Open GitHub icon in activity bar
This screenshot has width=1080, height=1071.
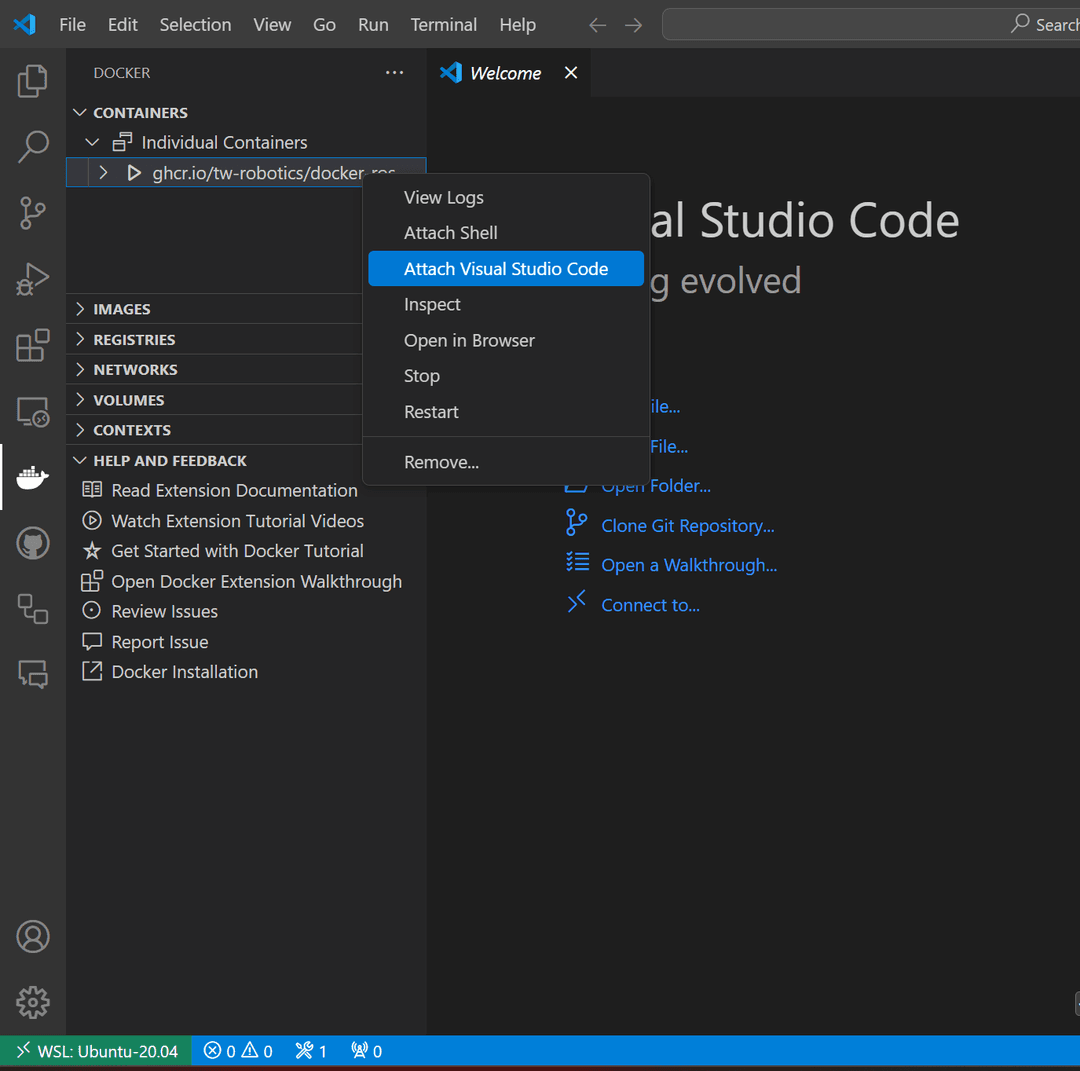(33, 544)
